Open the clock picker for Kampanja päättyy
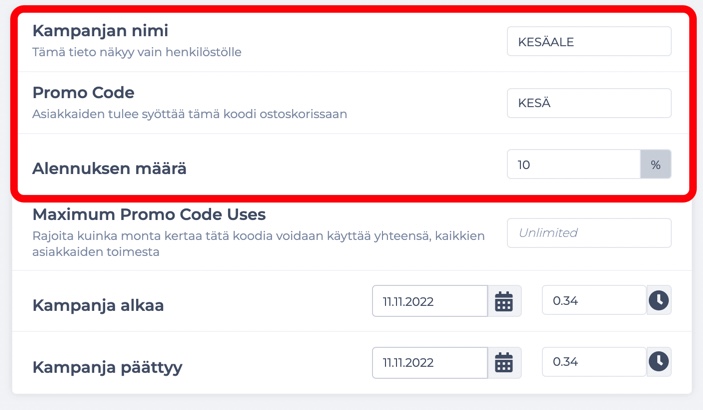 pyautogui.click(x=659, y=362)
